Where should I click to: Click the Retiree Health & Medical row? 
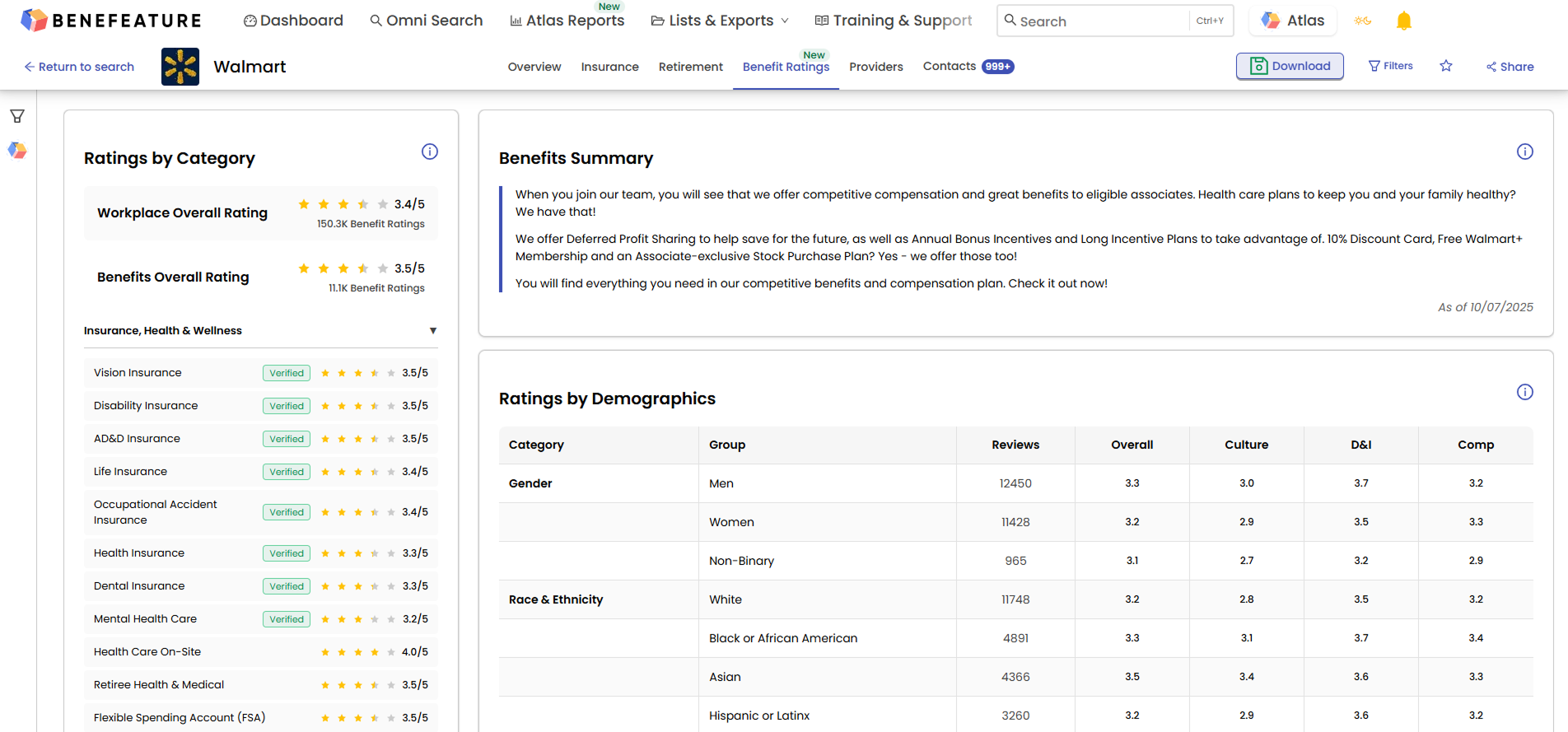pyautogui.click(x=261, y=685)
